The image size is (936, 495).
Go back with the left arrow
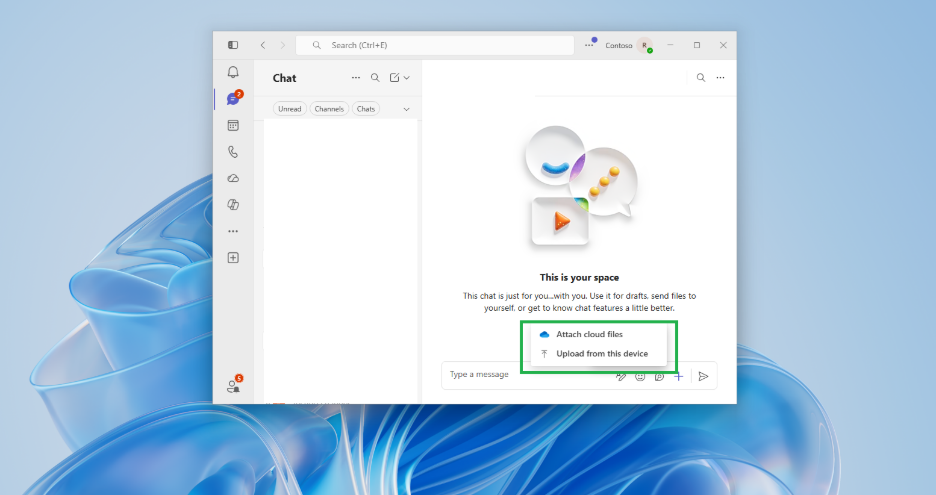[263, 45]
